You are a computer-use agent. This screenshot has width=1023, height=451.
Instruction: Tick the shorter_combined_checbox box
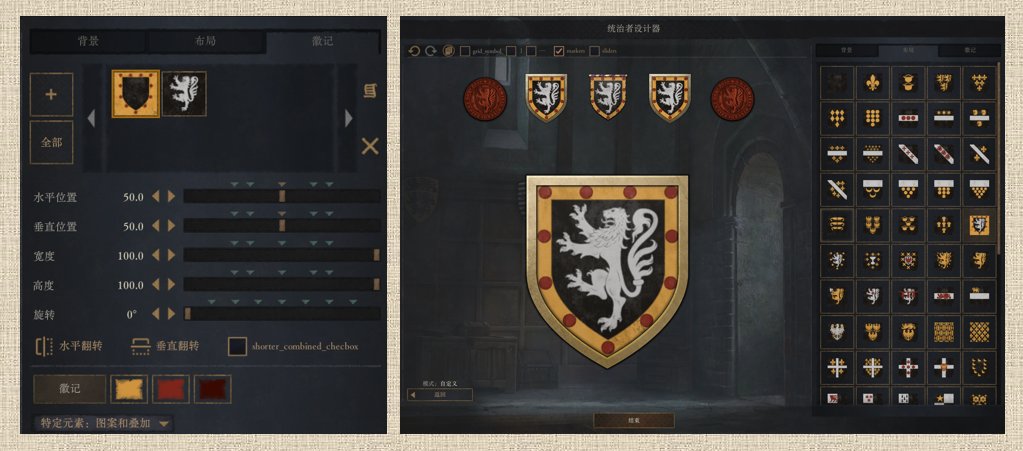(x=237, y=346)
